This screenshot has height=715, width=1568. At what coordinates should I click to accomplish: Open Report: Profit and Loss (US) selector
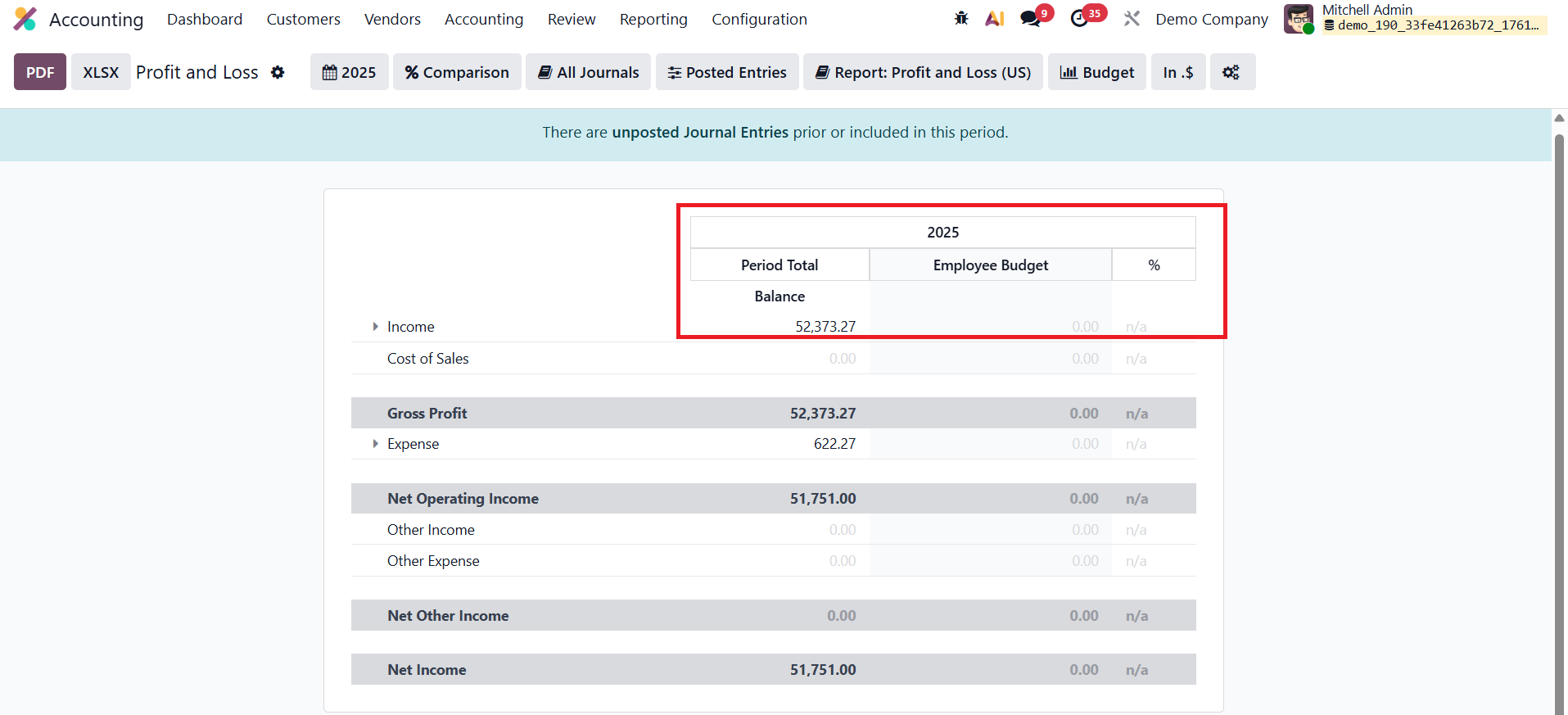(x=923, y=72)
